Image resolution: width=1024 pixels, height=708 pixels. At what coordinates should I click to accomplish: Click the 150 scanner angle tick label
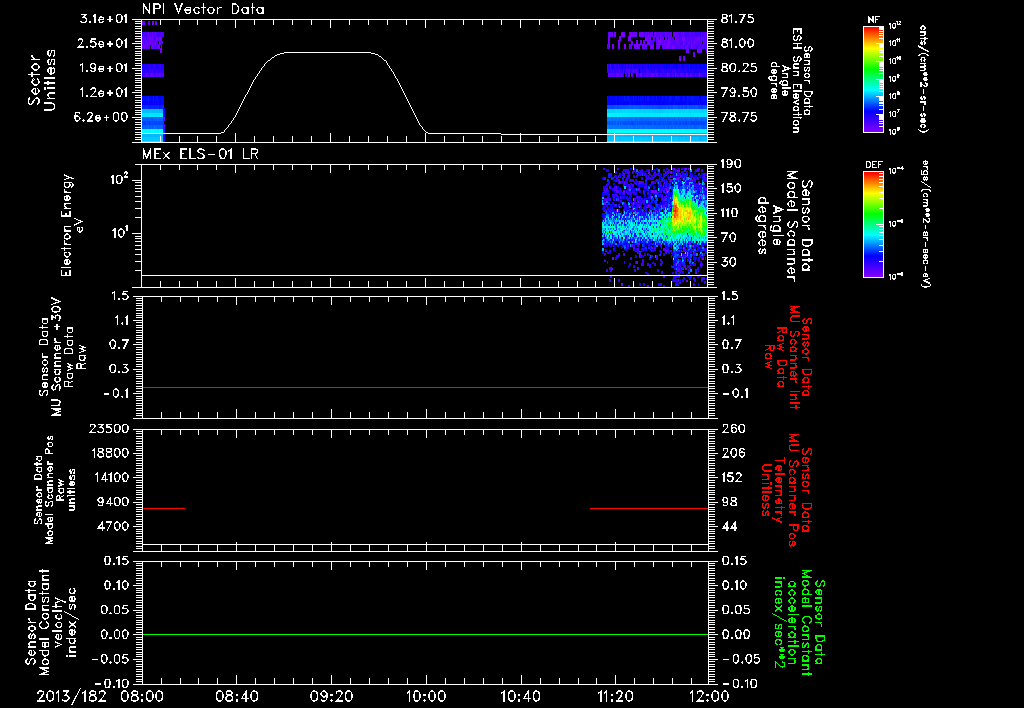click(732, 188)
